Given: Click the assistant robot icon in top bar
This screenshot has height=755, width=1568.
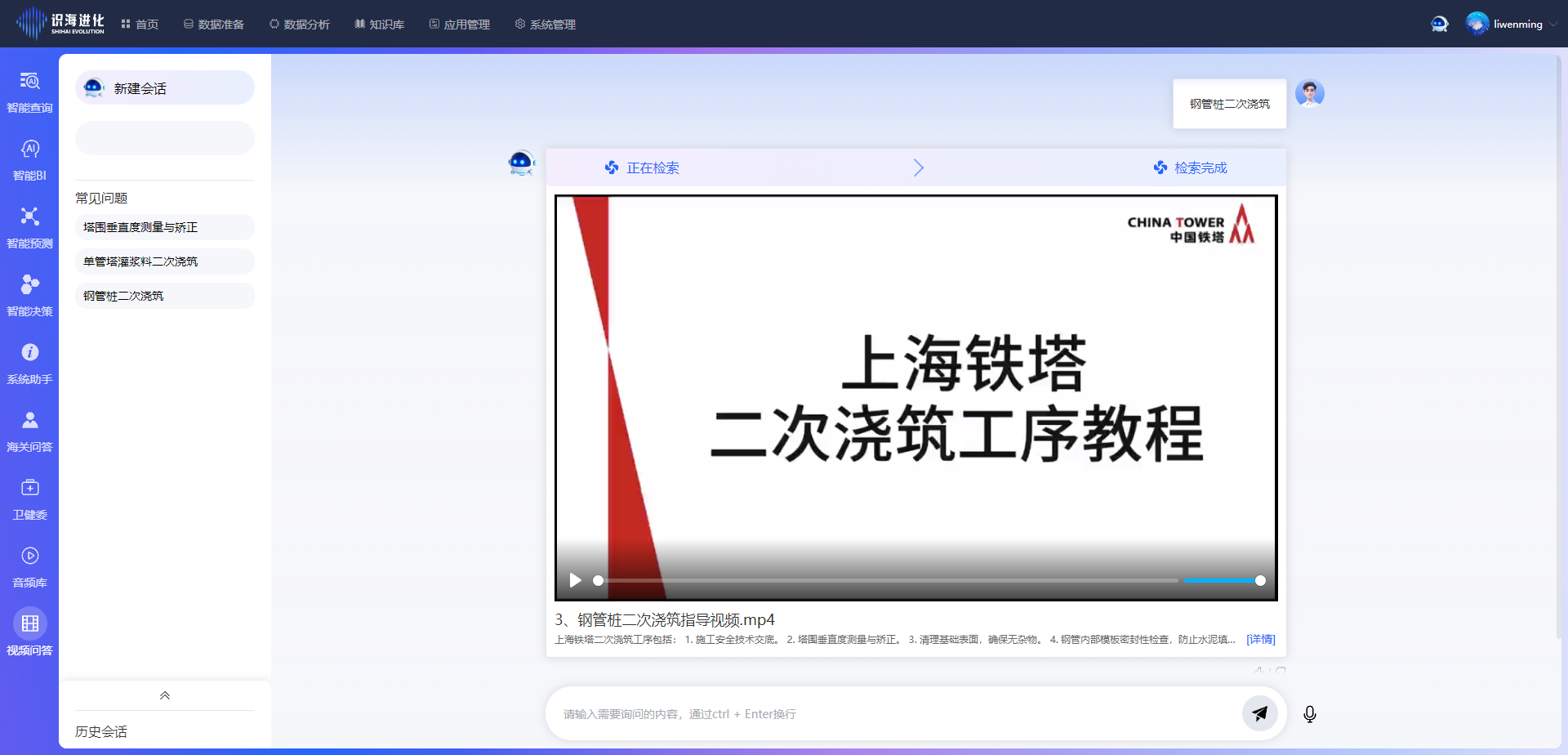Looking at the screenshot, I should [x=1439, y=24].
